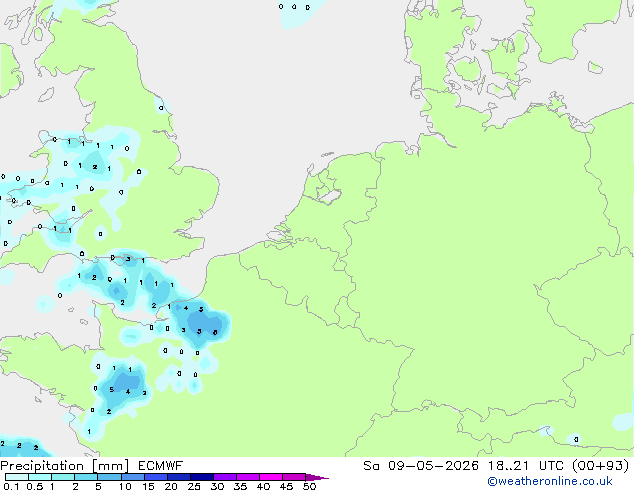
Task: Click the 0 value near the Alps at bottom right
Action: tap(576, 439)
